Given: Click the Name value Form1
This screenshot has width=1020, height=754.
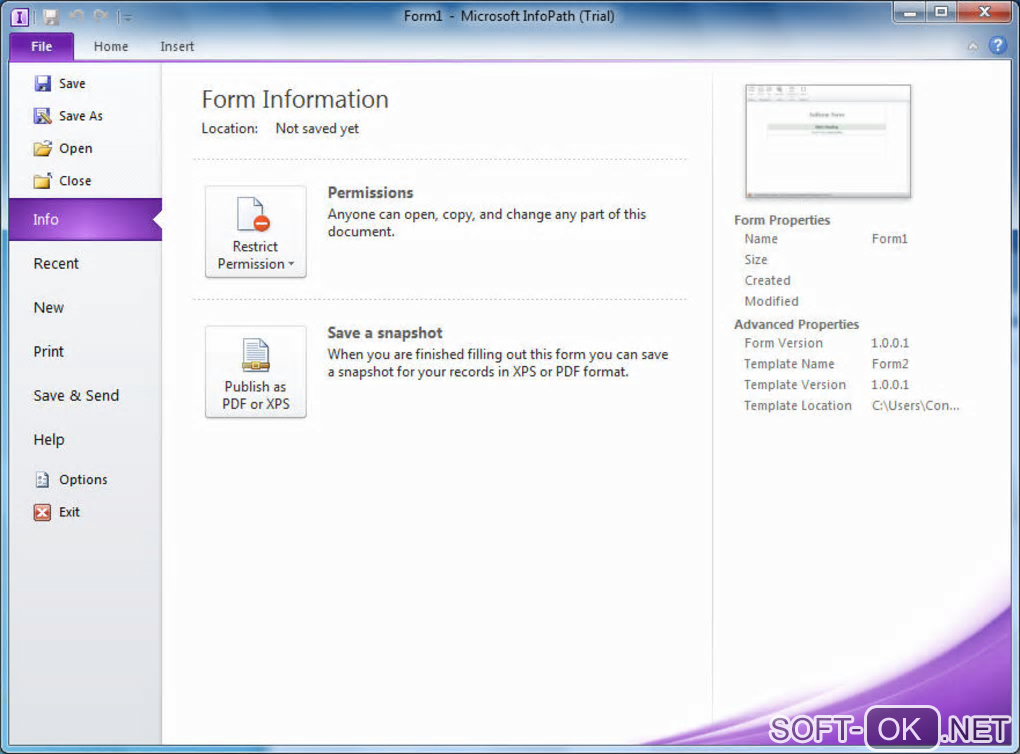Looking at the screenshot, I should pyautogui.click(x=889, y=239).
